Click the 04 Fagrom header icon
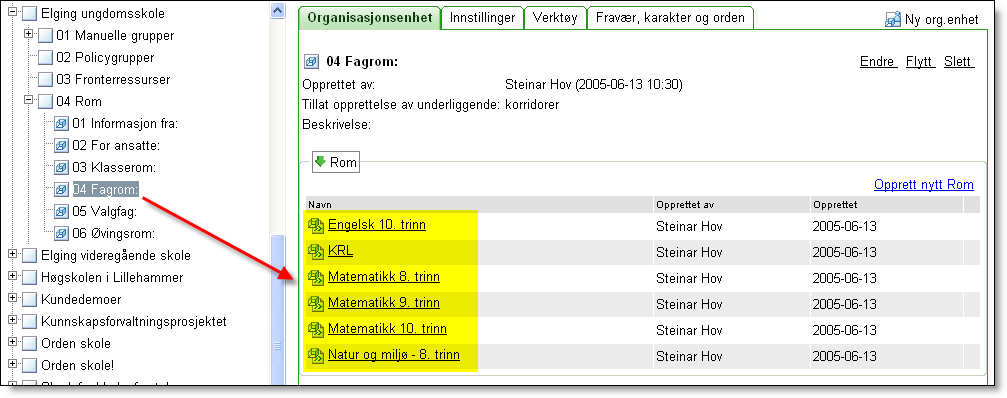The image size is (1007, 398). click(x=311, y=62)
